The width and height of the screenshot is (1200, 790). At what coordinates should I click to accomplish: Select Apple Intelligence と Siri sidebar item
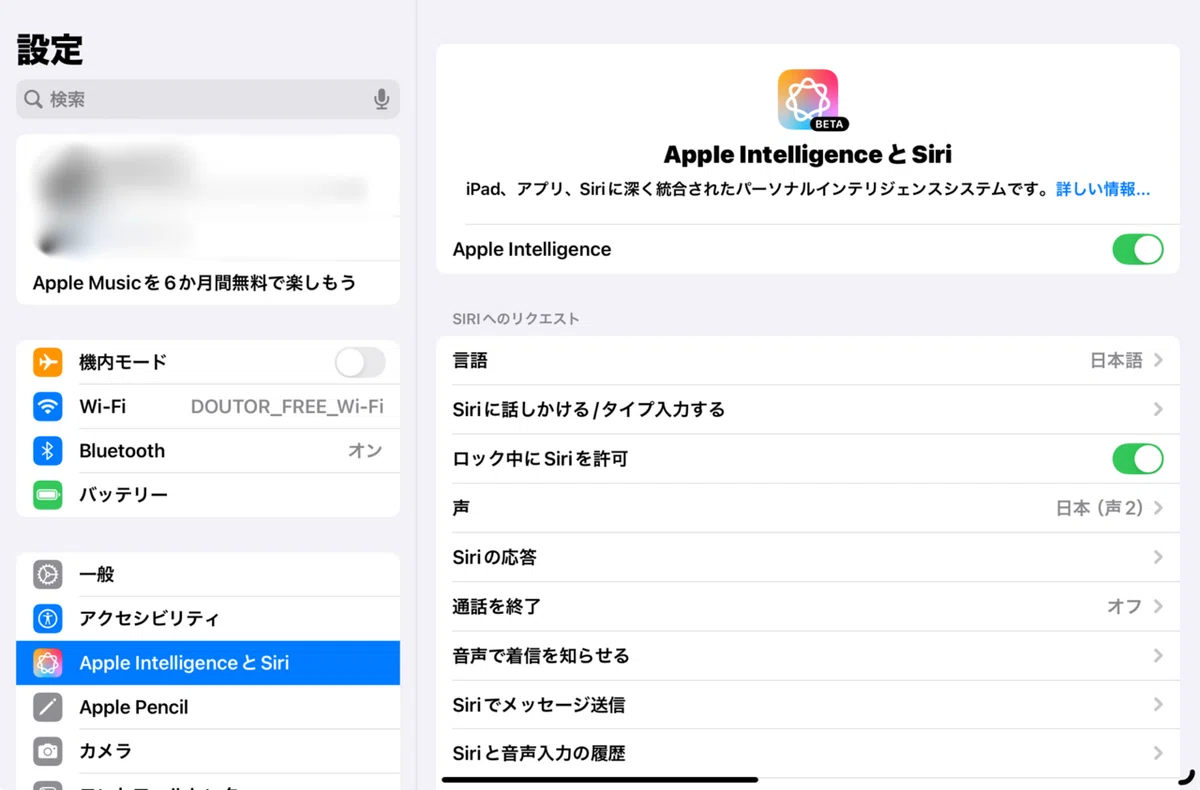(208, 662)
